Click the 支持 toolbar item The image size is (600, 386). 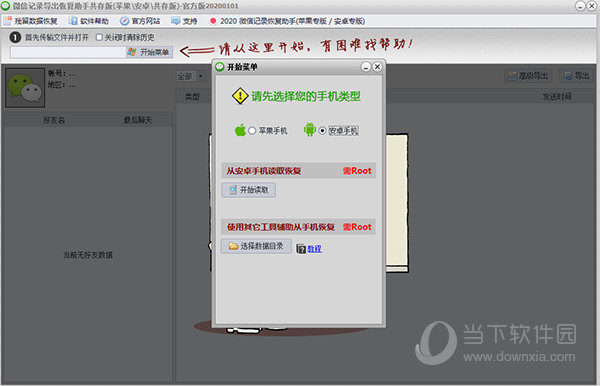(x=184, y=21)
